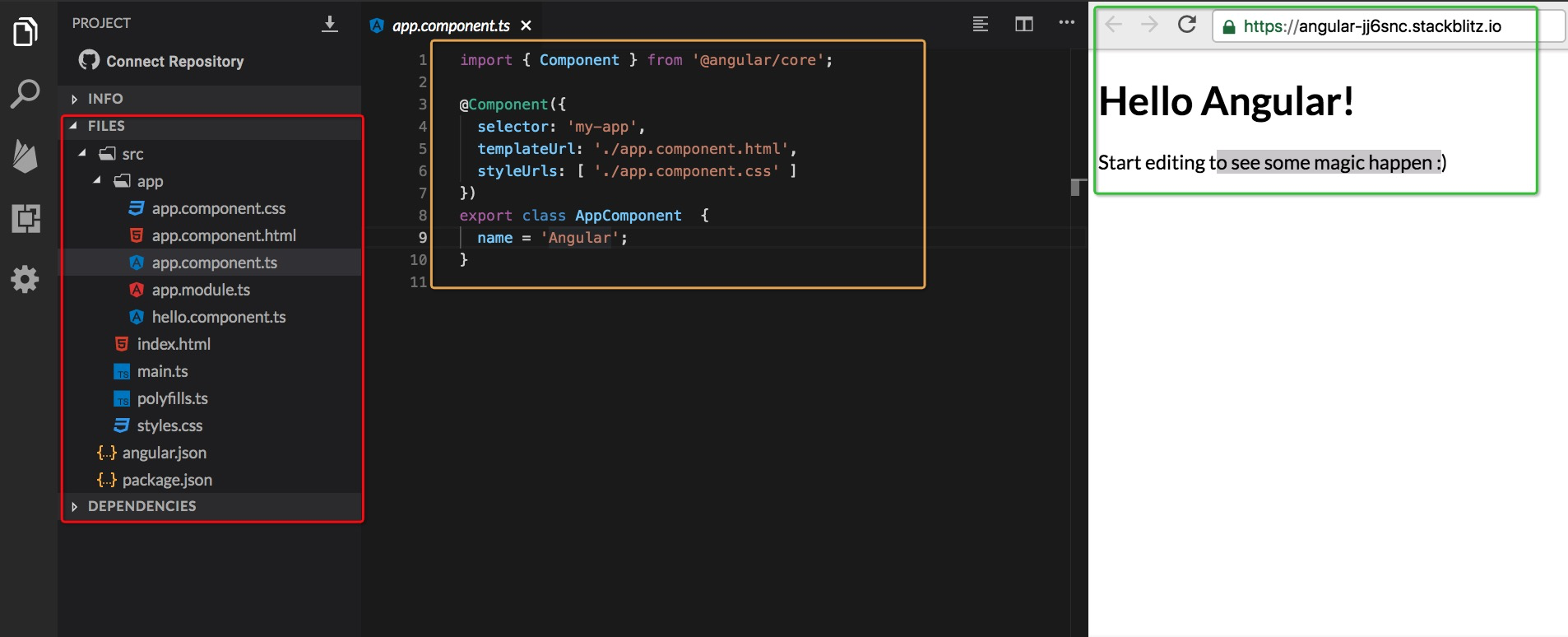Open the Settings gear sidebar icon
The height and width of the screenshot is (637, 1568).
(26, 280)
